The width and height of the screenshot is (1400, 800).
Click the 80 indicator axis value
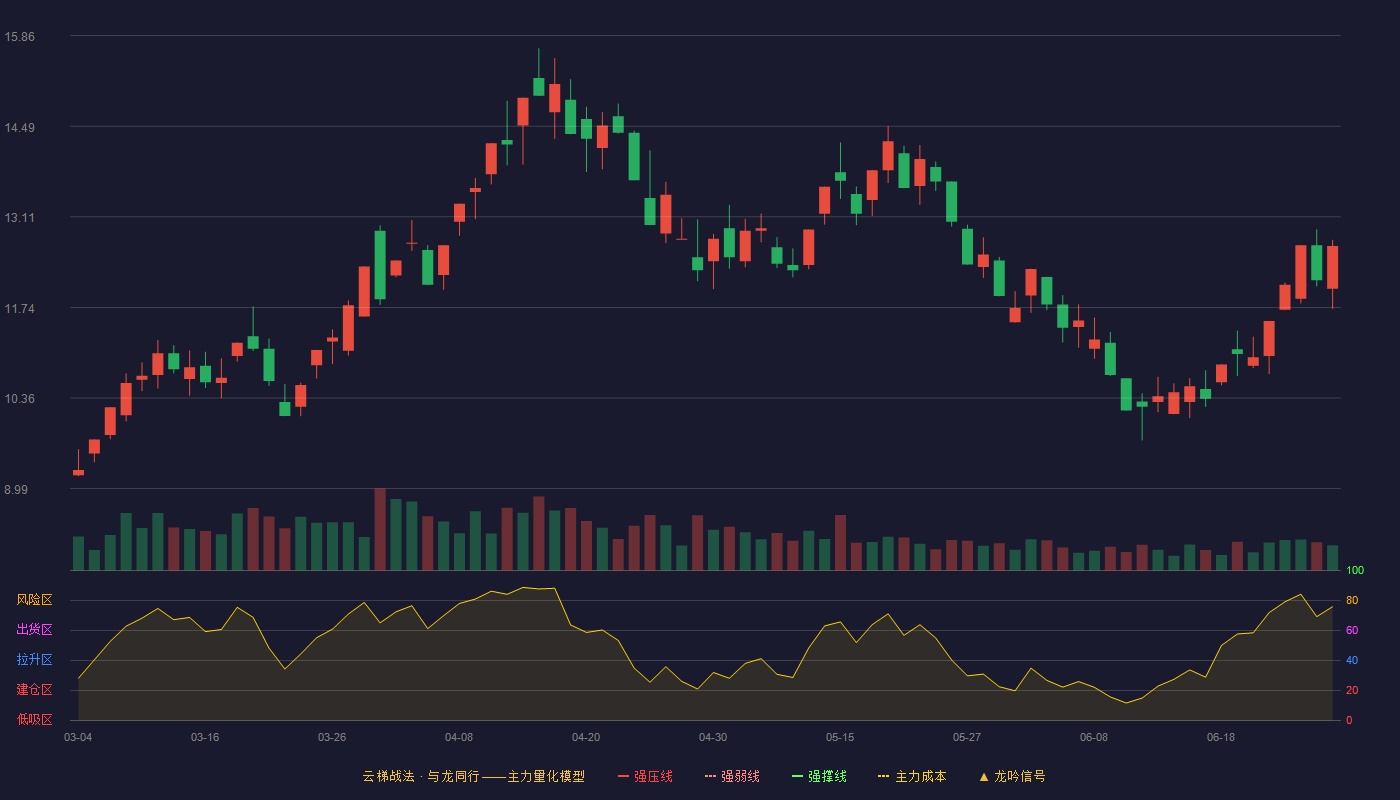1352,600
